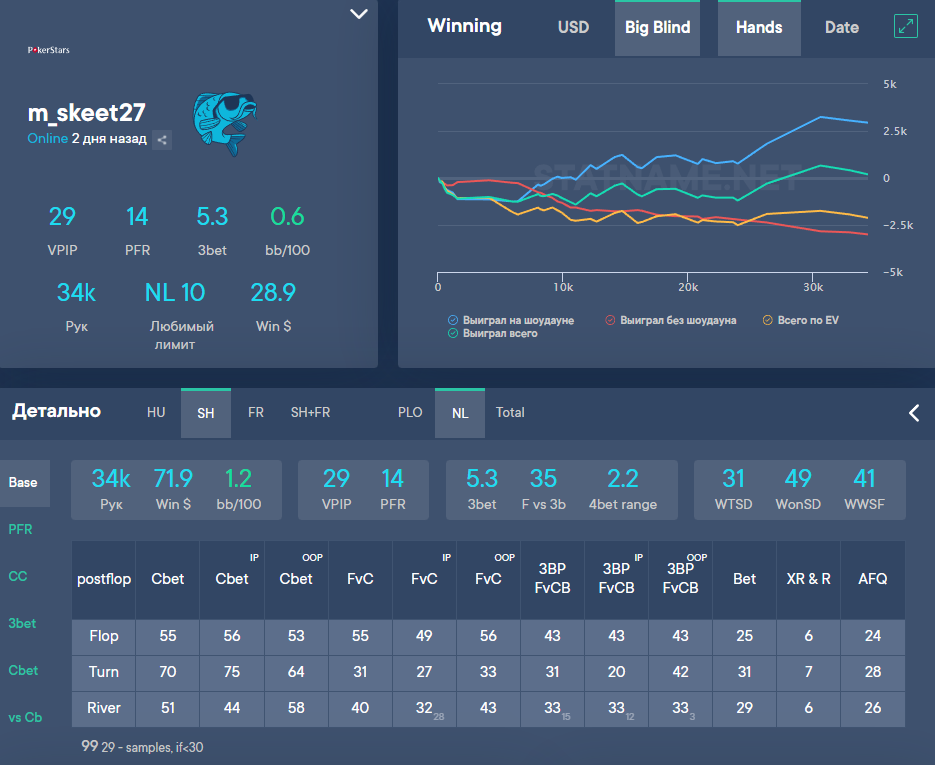Switch to PLO game type
Screen dimensions: 935x765
click(x=410, y=413)
